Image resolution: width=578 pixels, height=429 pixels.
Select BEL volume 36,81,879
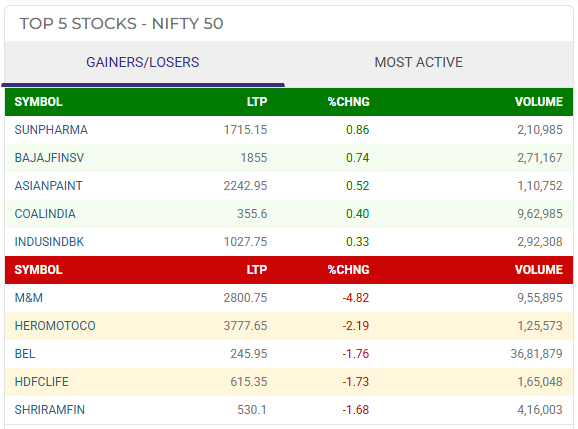click(536, 354)
